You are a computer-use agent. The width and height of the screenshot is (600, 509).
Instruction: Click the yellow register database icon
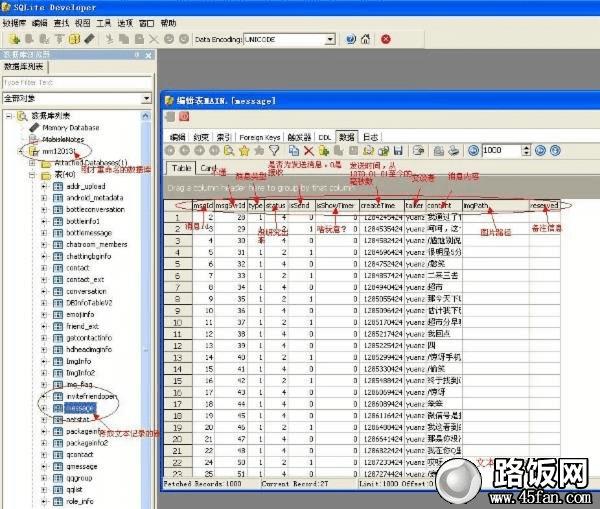(14, 39)
